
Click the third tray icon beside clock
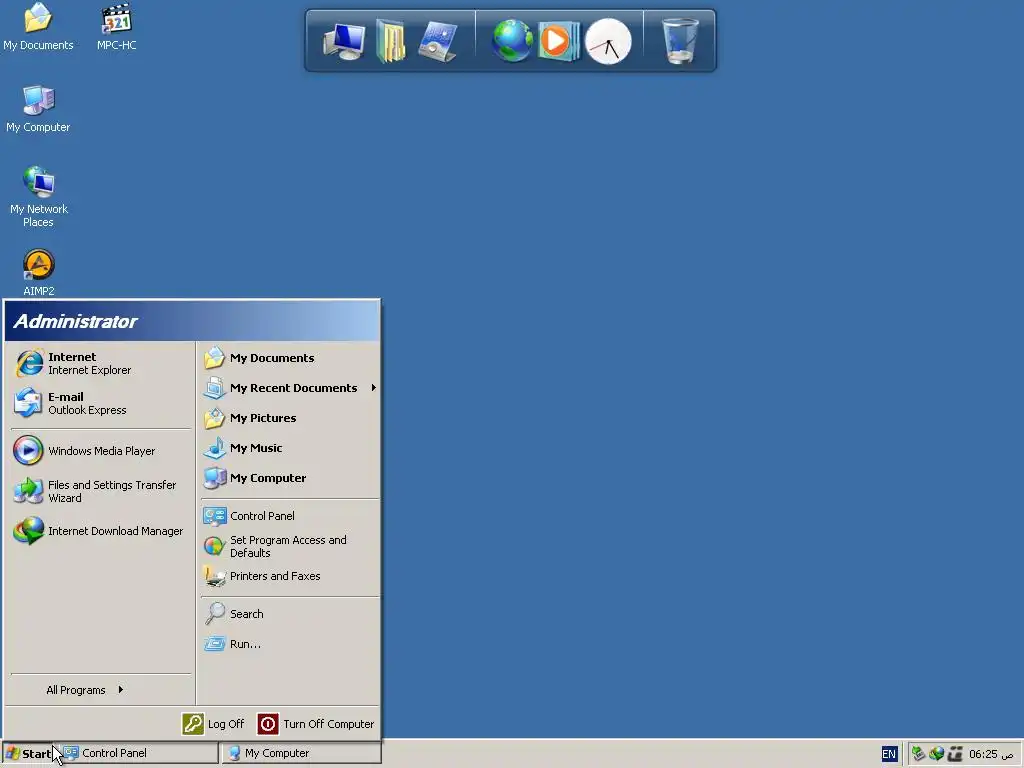[x=955, y=754]
